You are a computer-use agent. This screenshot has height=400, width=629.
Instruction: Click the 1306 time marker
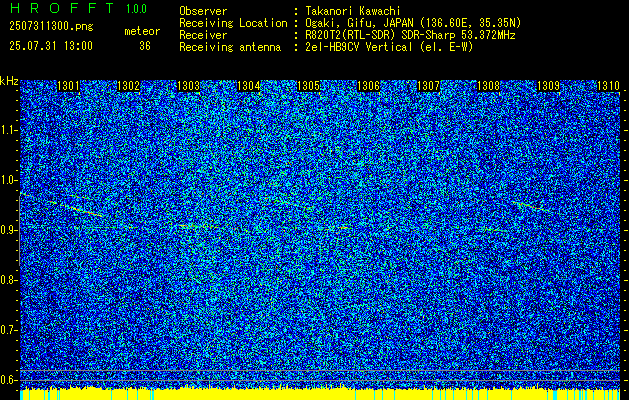pos(368,86)
